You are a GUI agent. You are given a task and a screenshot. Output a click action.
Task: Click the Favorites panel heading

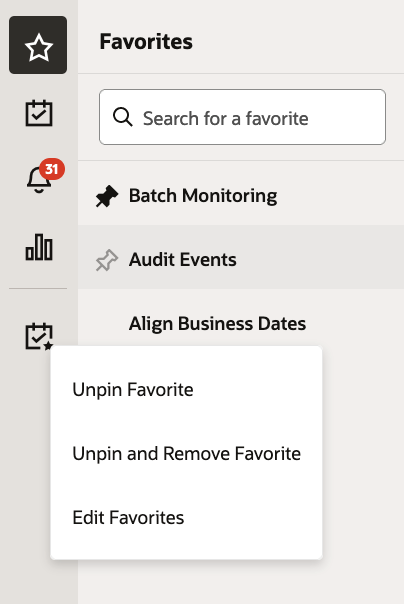point(146,42)
